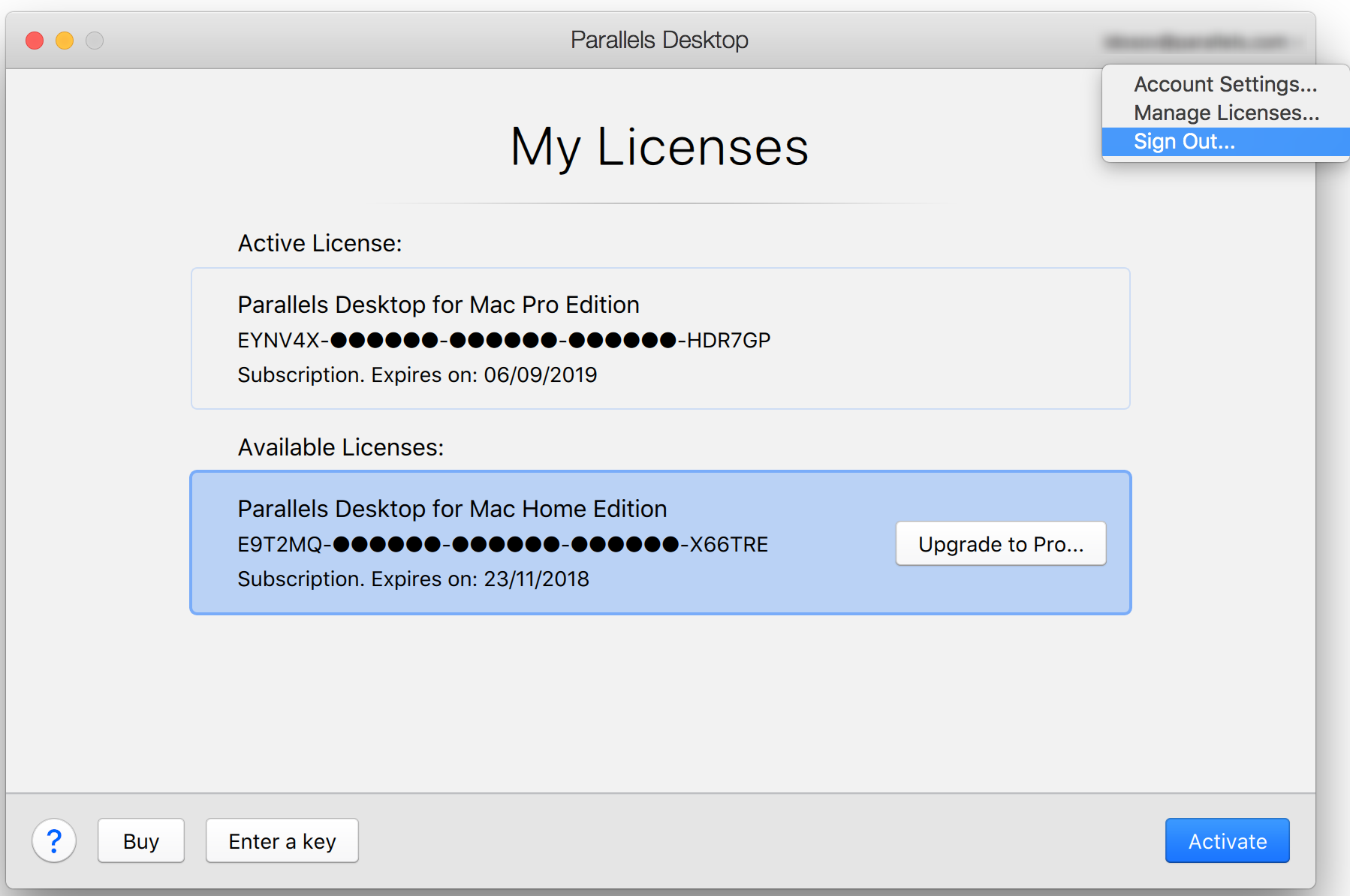Click the Enter a key button
1350x896 pixels.
click(282, 840)
